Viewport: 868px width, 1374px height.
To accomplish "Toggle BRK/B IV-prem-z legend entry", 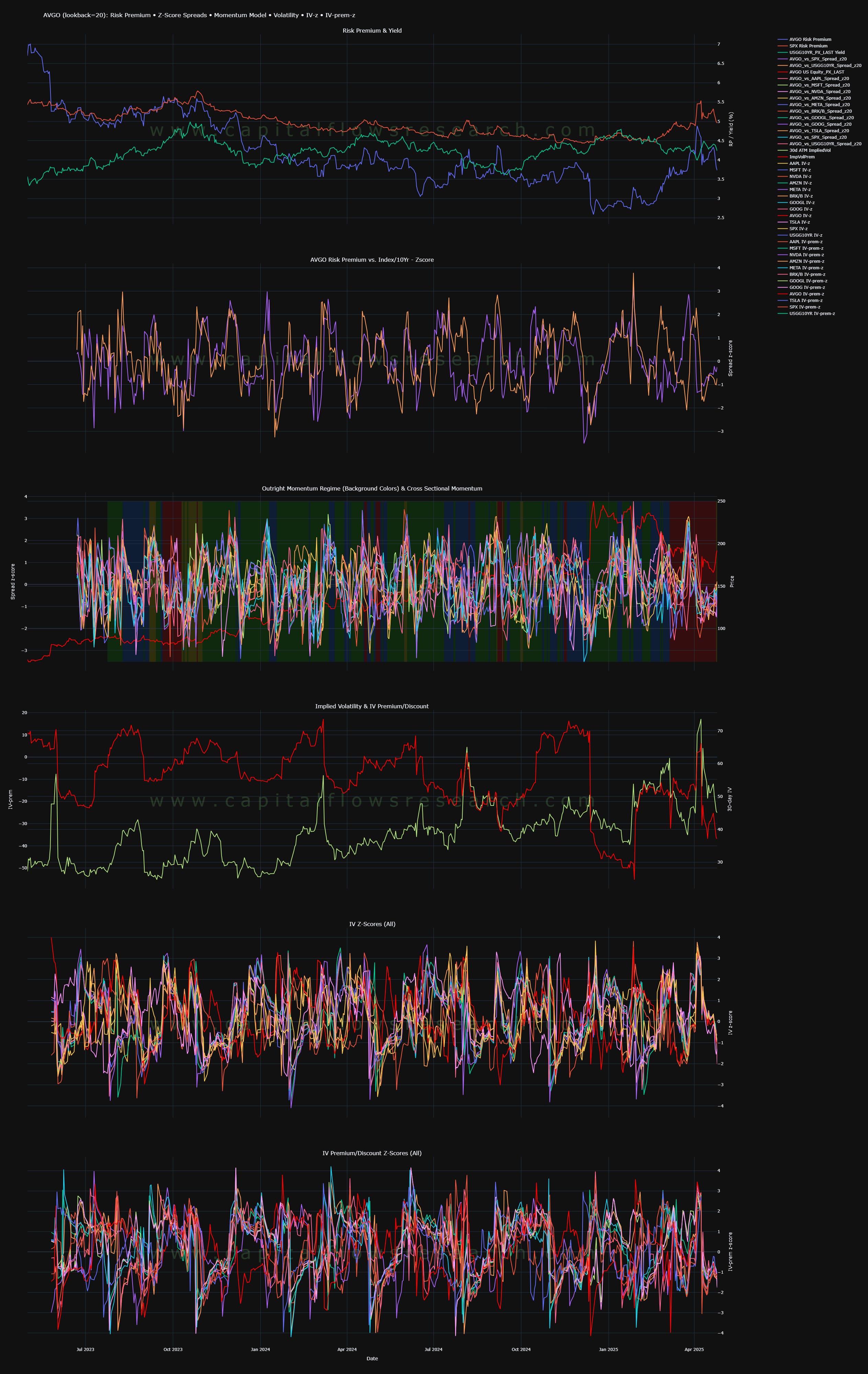I will (801, 274).
